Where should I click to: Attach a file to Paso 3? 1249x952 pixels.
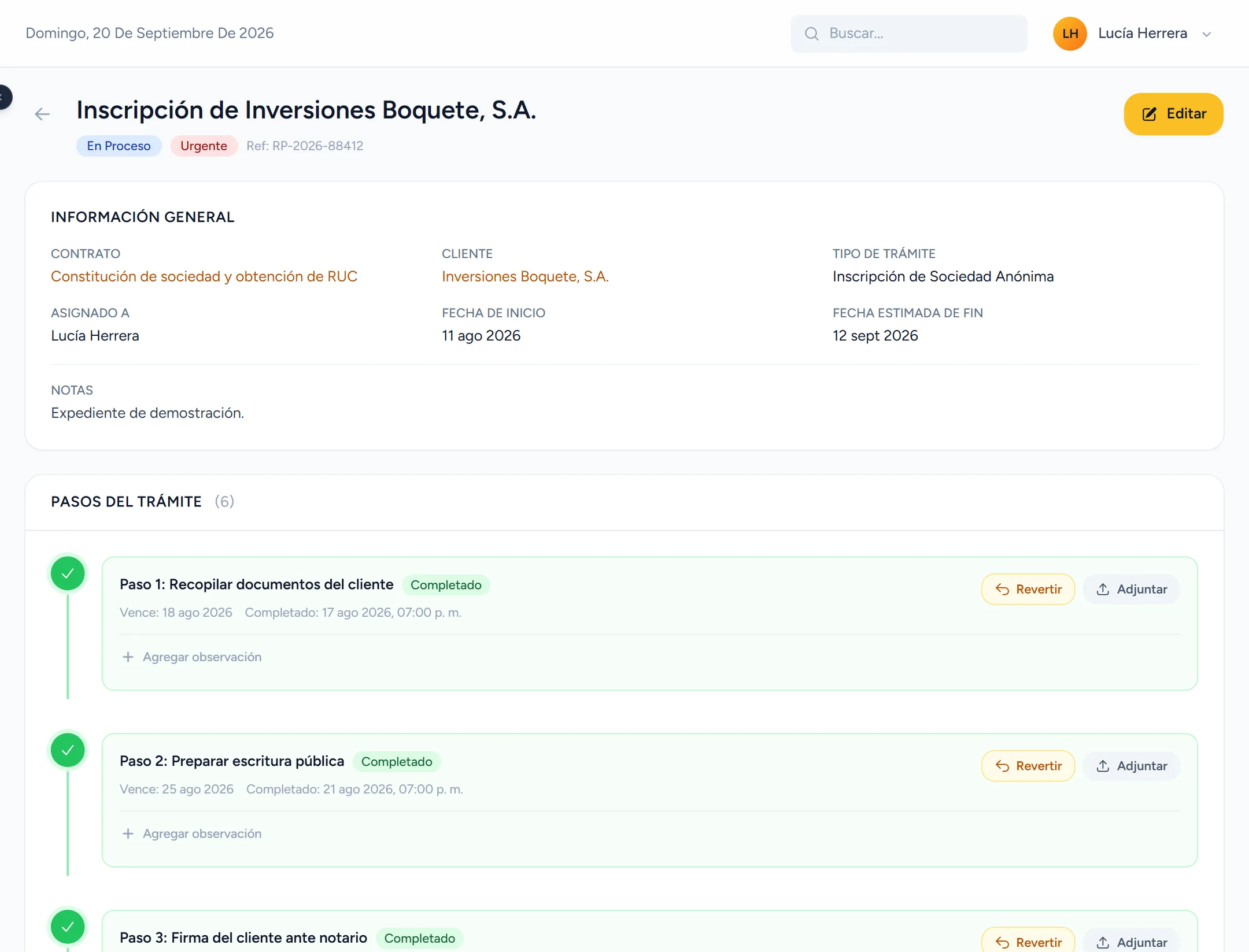click(x=1131, y=941)
